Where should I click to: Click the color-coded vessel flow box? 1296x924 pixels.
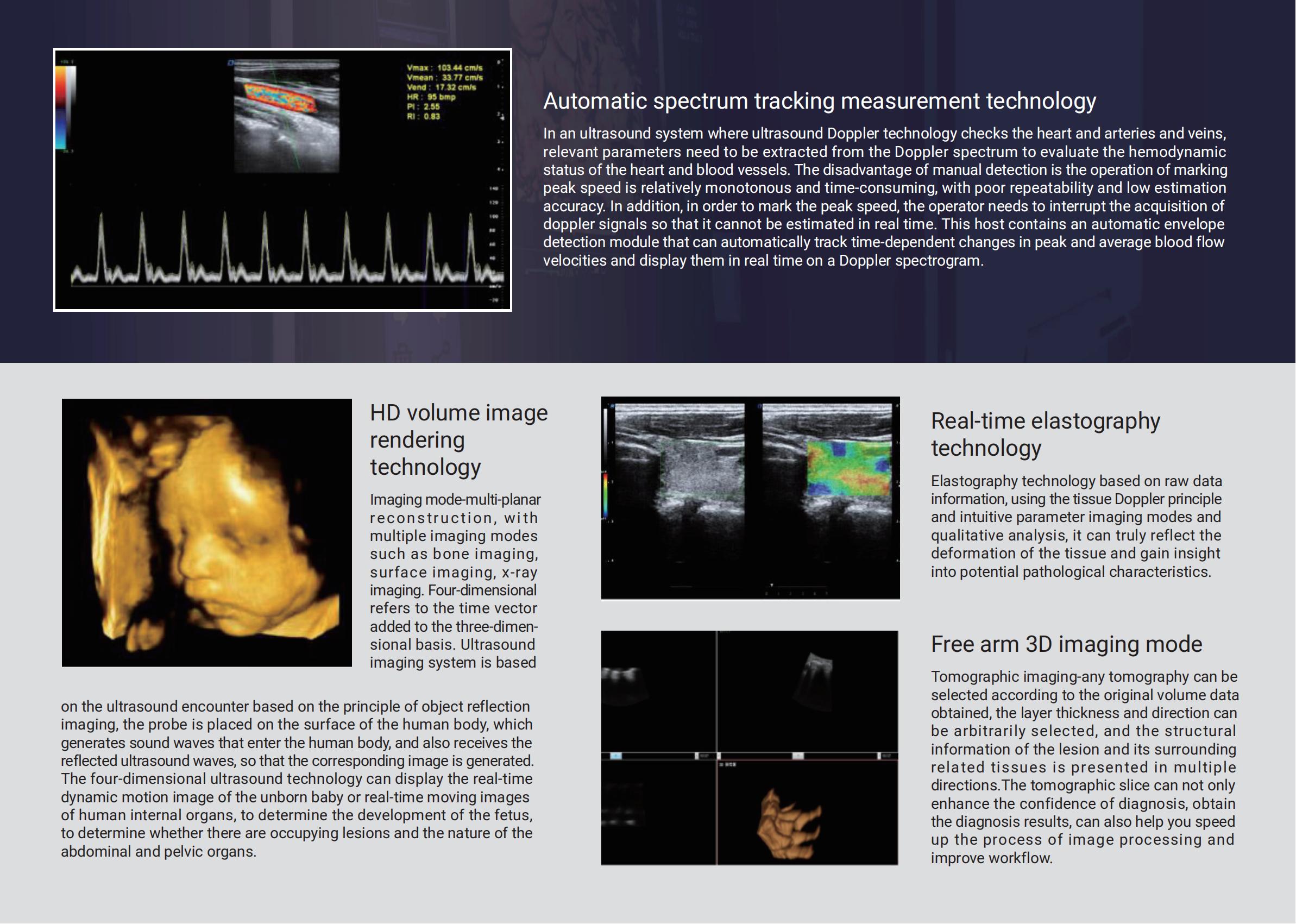click(280, 97)
